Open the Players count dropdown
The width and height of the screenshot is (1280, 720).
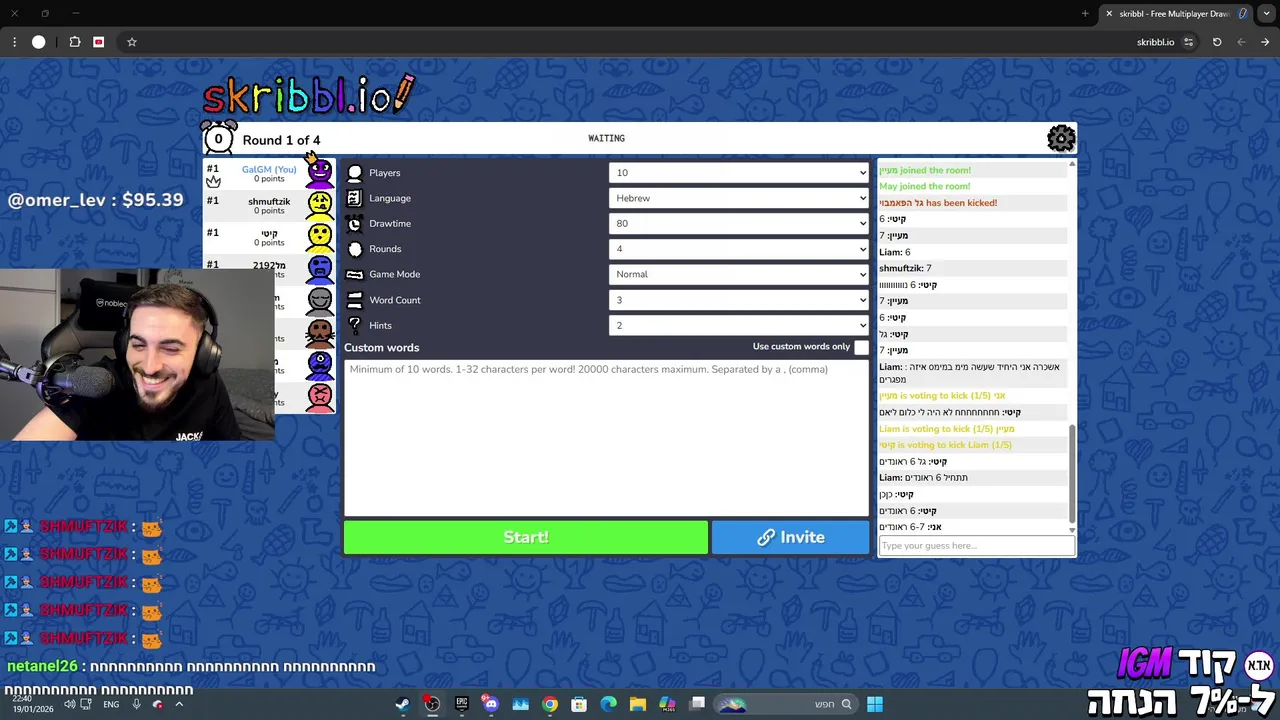(x=739, y=173)
